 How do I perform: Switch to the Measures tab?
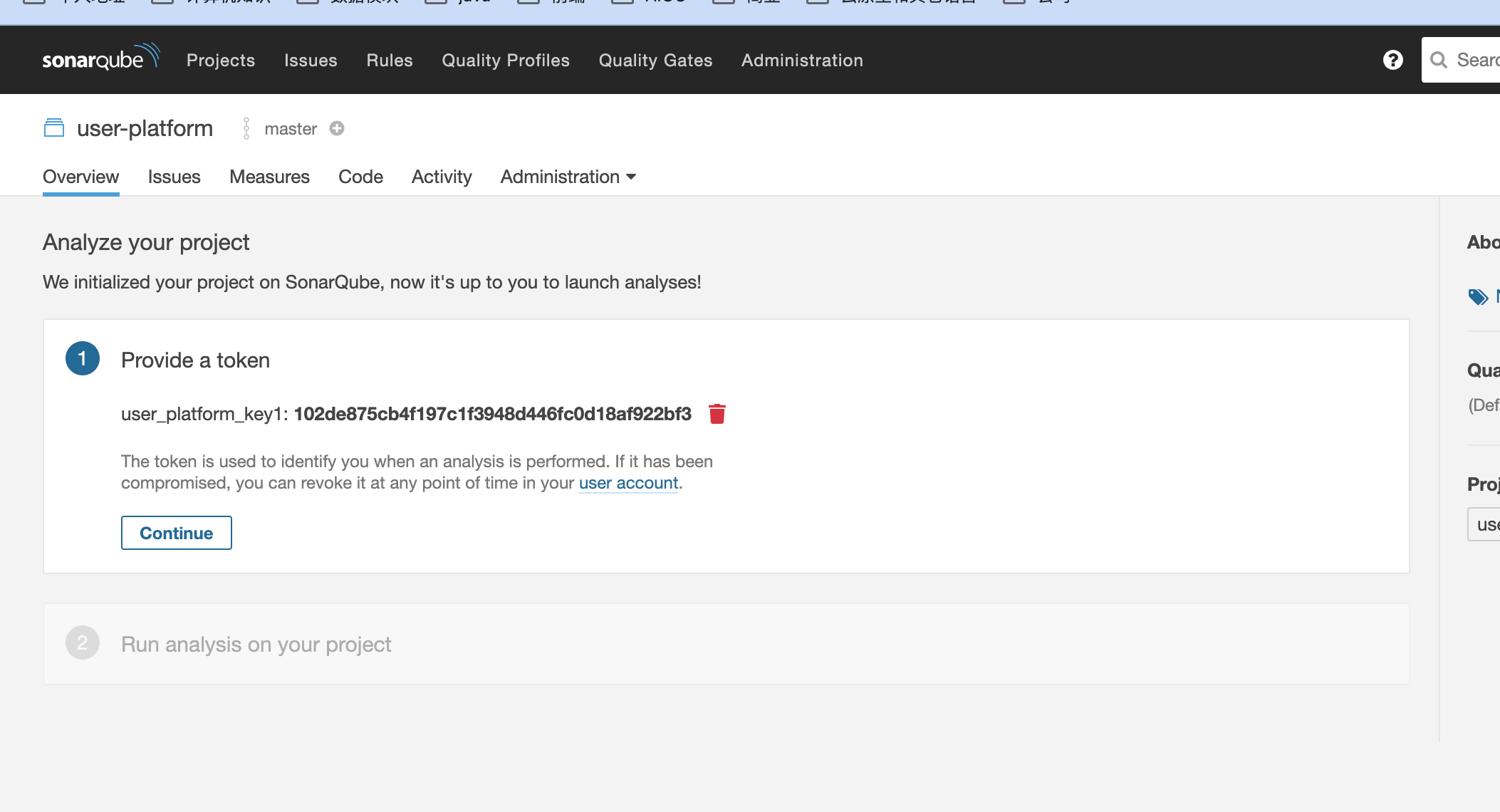269,177
